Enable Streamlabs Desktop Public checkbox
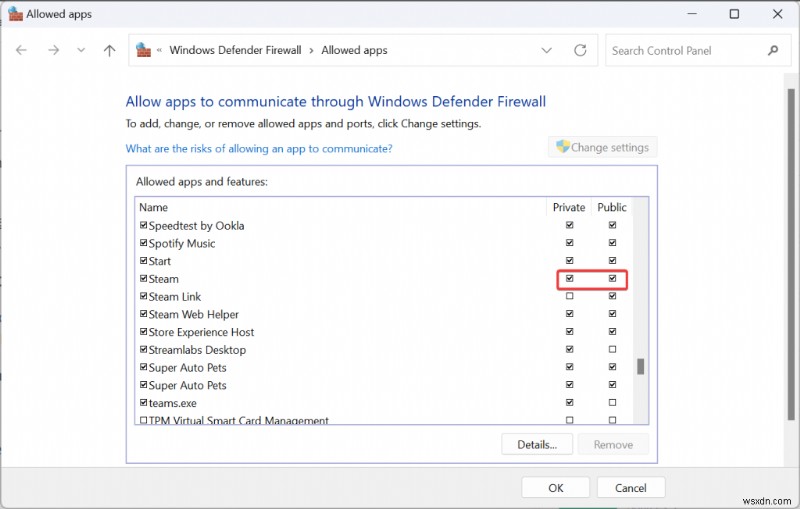The height and width of the screenshot is (509, 800). 612,349
